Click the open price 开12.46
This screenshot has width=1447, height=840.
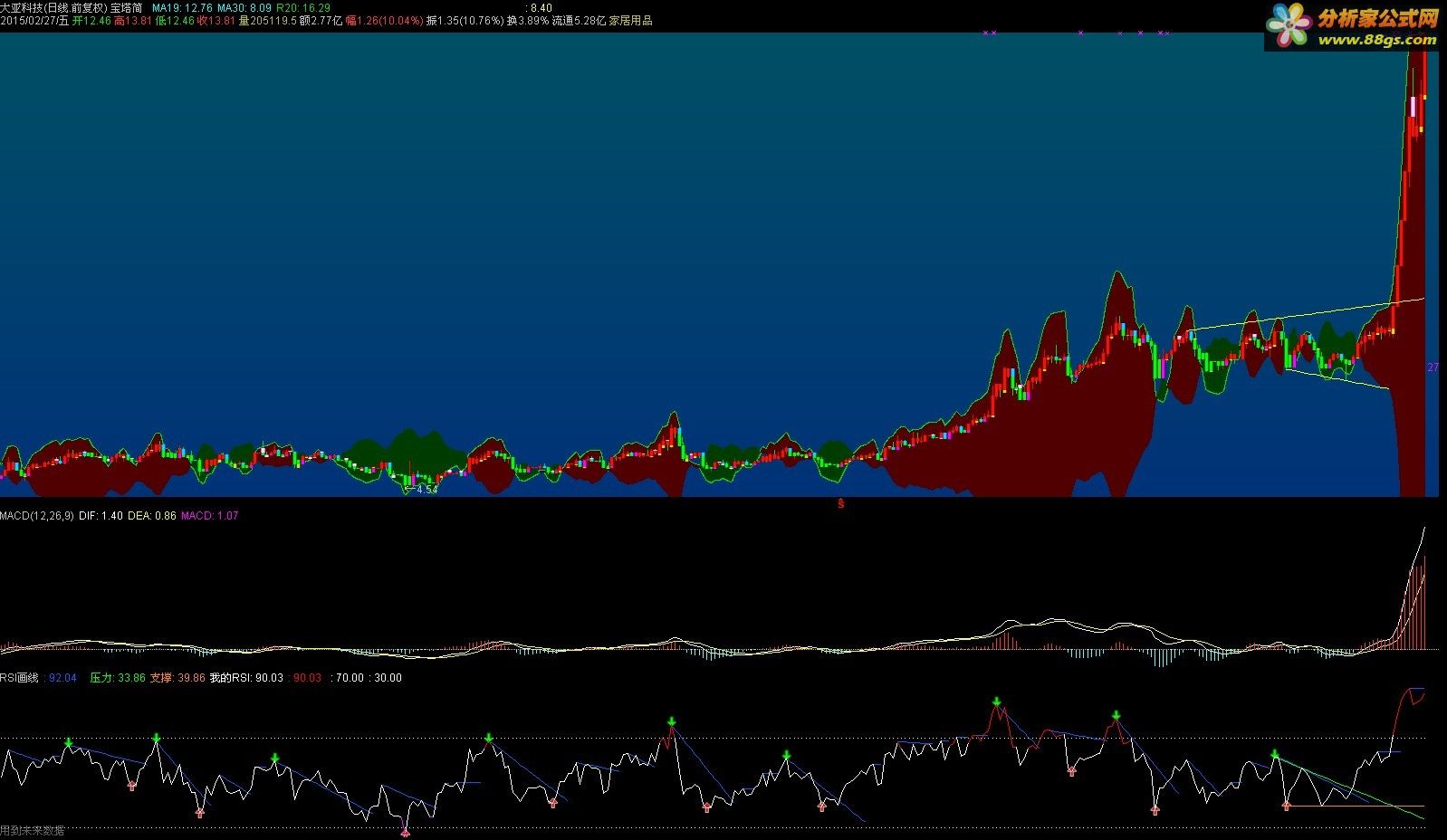click(x=91, y=20)
